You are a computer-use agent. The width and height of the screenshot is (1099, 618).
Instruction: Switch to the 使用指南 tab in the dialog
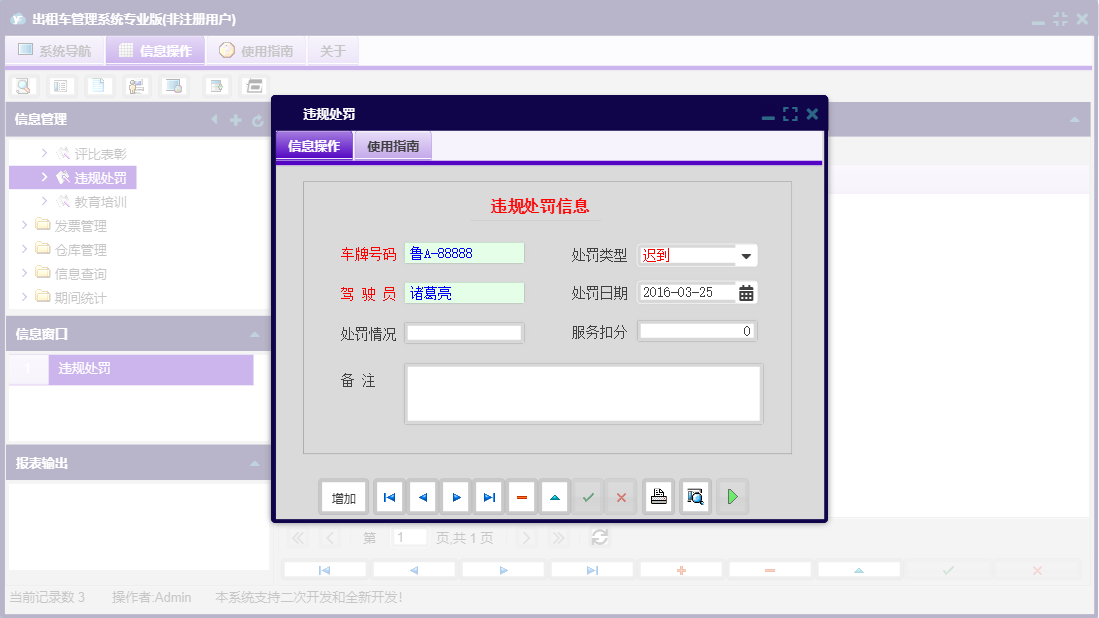pyautogui.click(x=392, y=145)
